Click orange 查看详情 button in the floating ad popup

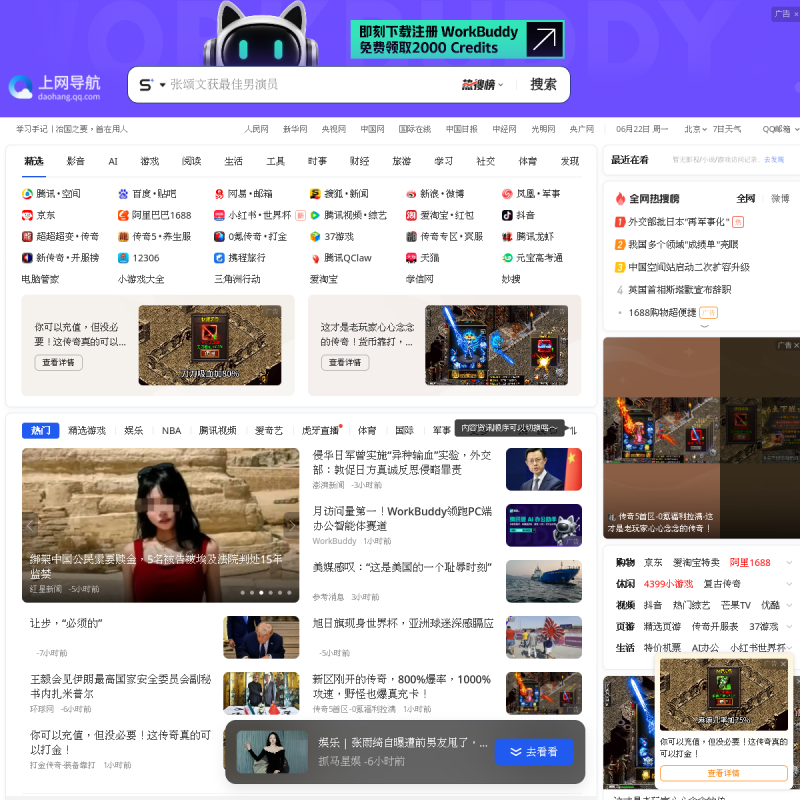[x=723, y=773]
